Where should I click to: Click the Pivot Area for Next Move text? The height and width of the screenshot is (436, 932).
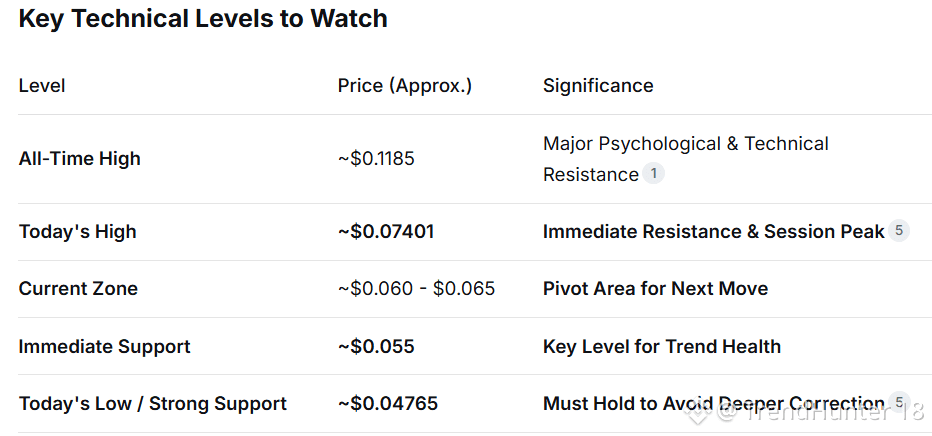coord(656,289)
